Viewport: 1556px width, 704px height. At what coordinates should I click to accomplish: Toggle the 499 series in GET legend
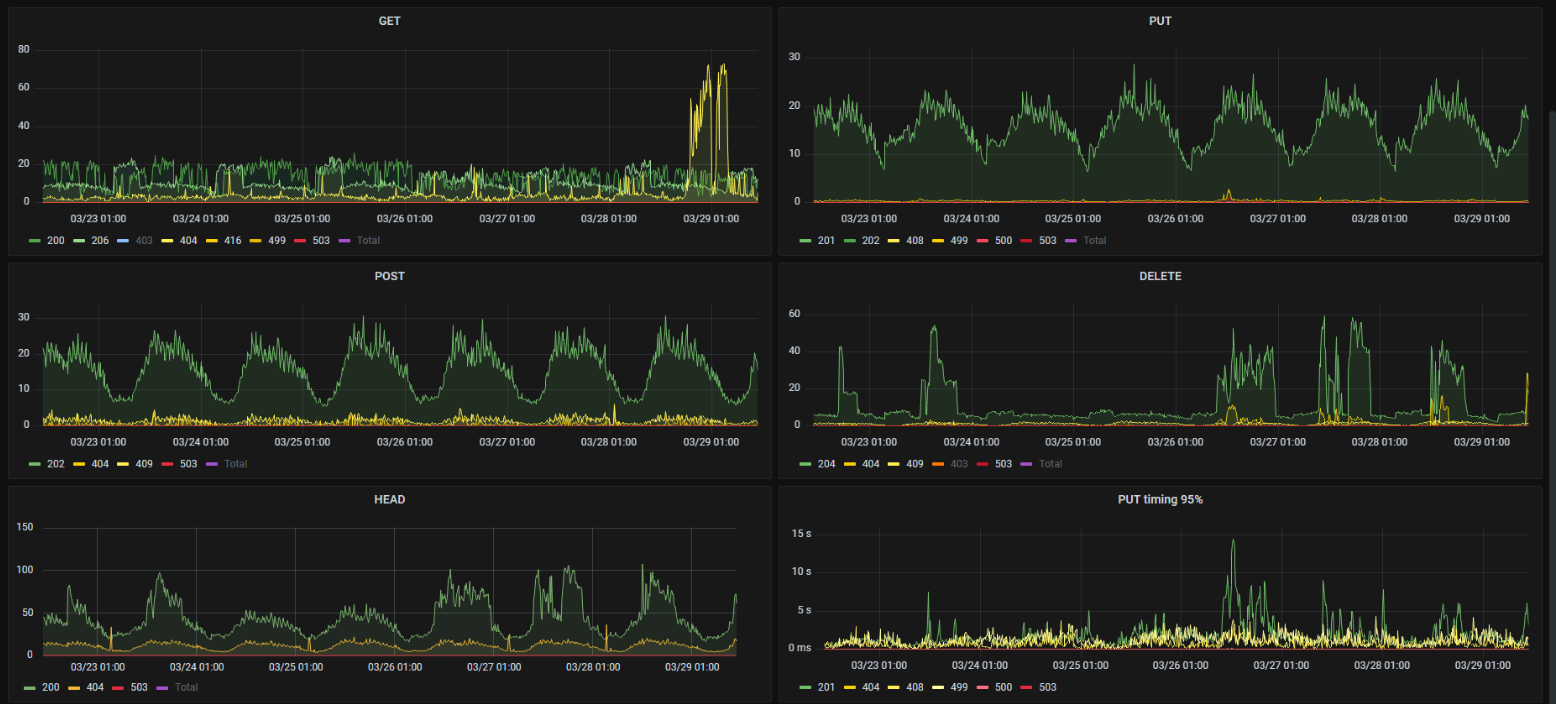pos(277,240)
